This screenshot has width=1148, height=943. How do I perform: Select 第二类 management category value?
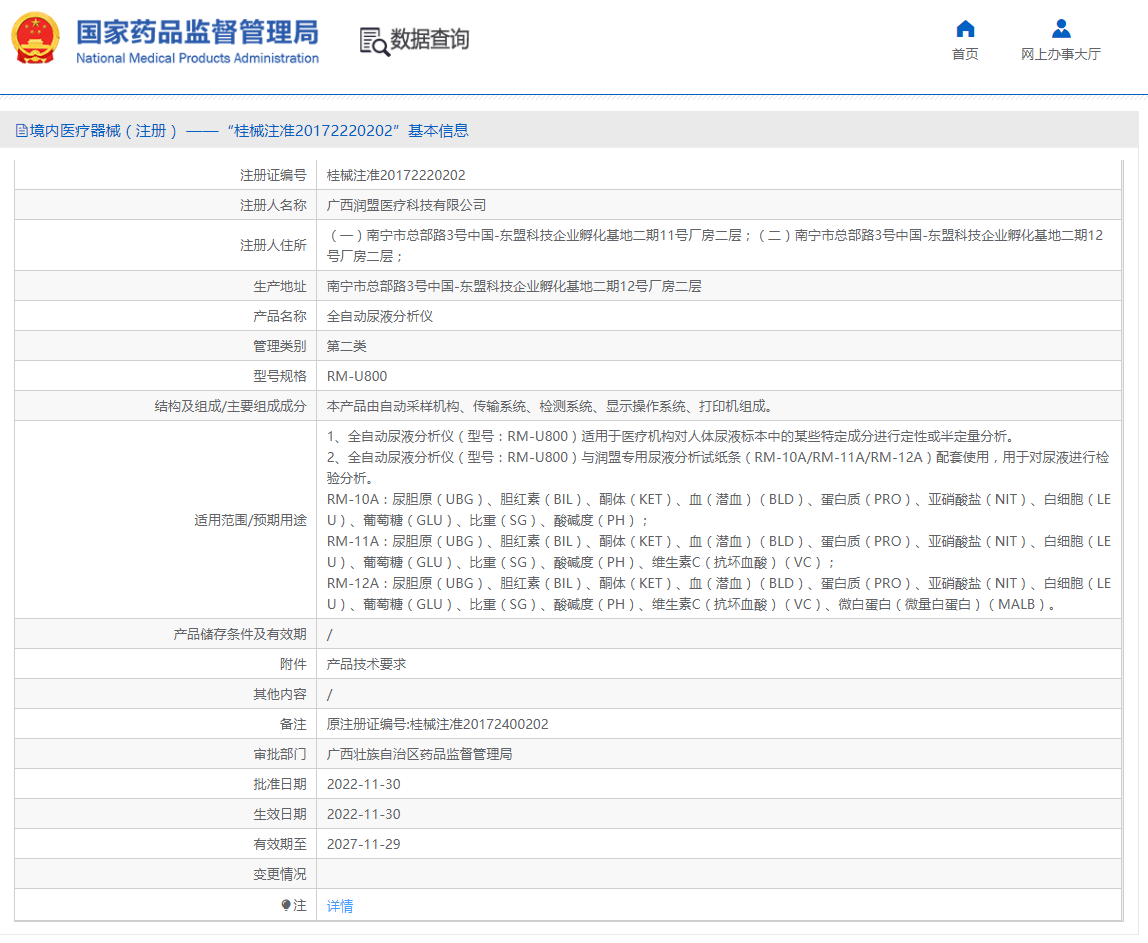tap(346, 346)
